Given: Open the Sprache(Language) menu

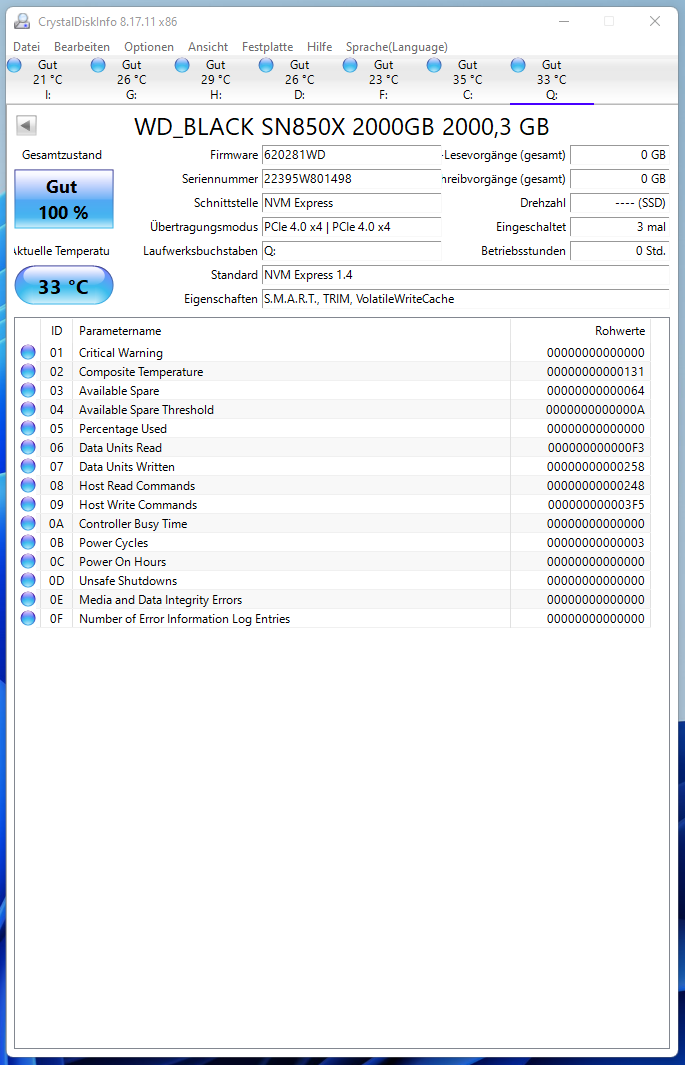Looking at the screenshot, I should point(396,47).
